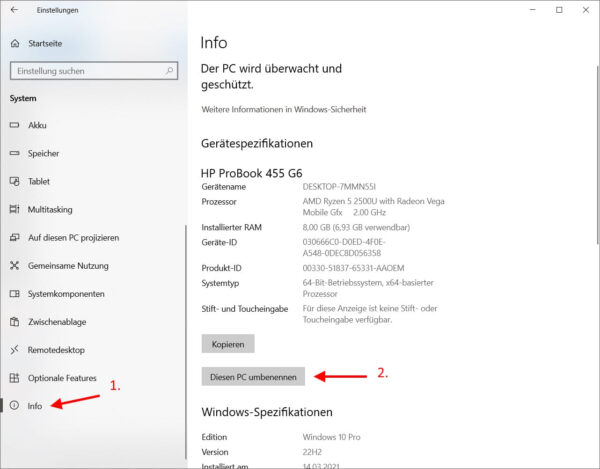Click the Einstellungen window title

[57, 10]
